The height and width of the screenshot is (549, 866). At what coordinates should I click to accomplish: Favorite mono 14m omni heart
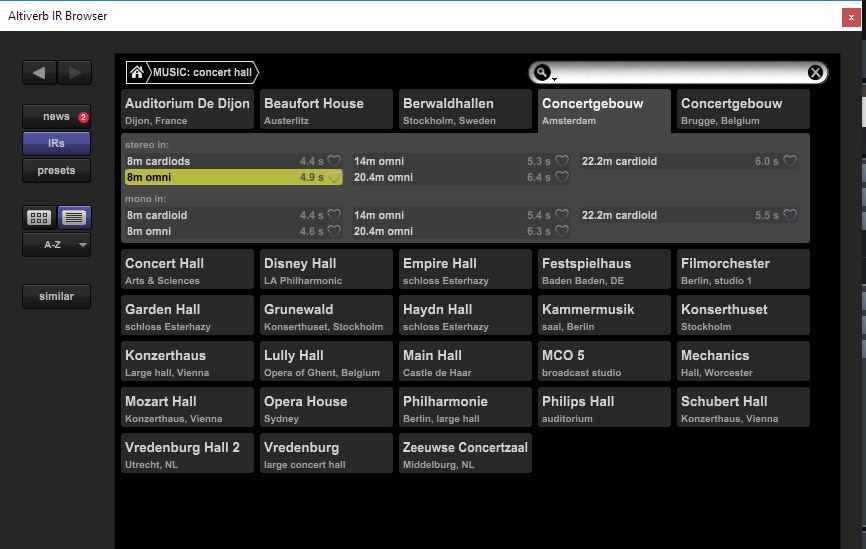pyautogui.click(x=562, y=215)
